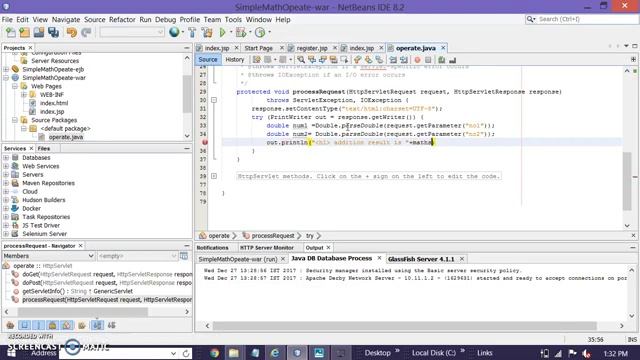Open the Navigate menu
The height and width of the screenshot is (360, 640).
coord(66,20)
